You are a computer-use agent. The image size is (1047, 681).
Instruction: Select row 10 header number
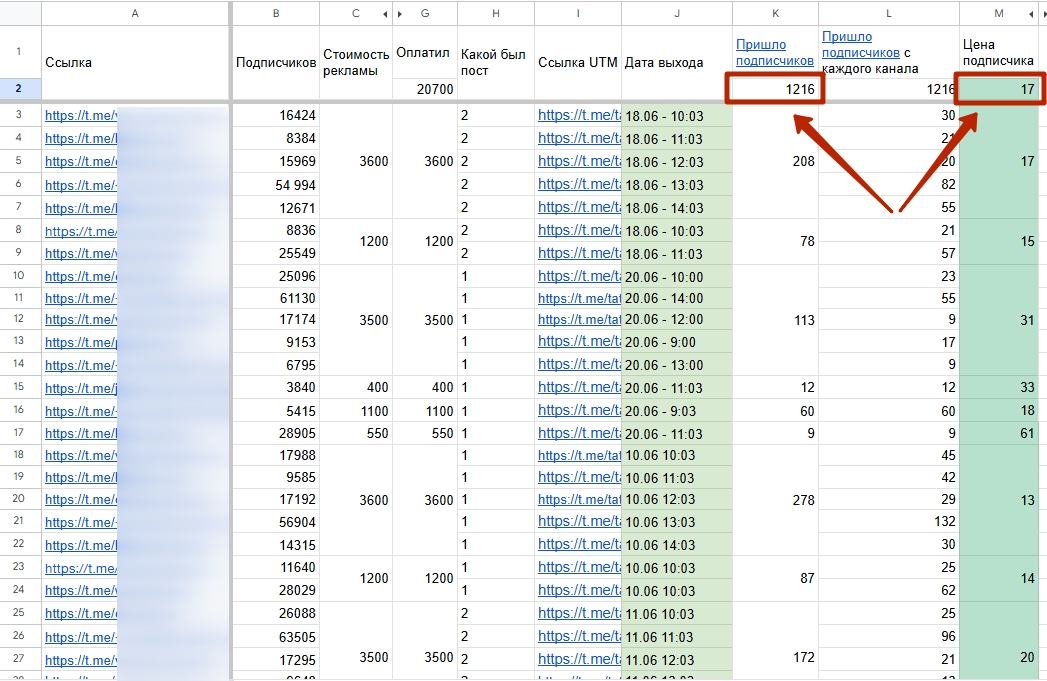pyautogui.click(x=19, y=276)
